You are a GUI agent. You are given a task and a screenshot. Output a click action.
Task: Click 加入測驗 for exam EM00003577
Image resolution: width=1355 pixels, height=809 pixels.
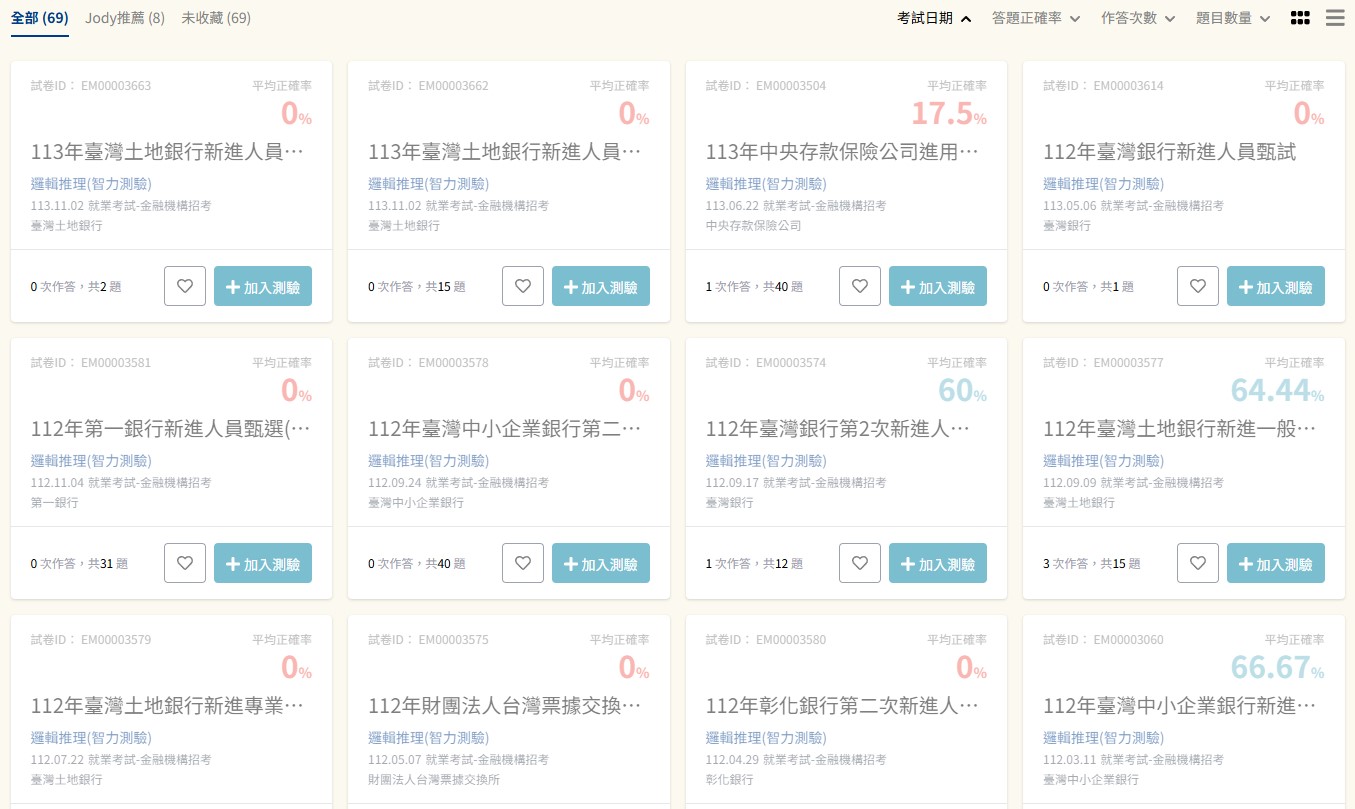(1276, 563)
